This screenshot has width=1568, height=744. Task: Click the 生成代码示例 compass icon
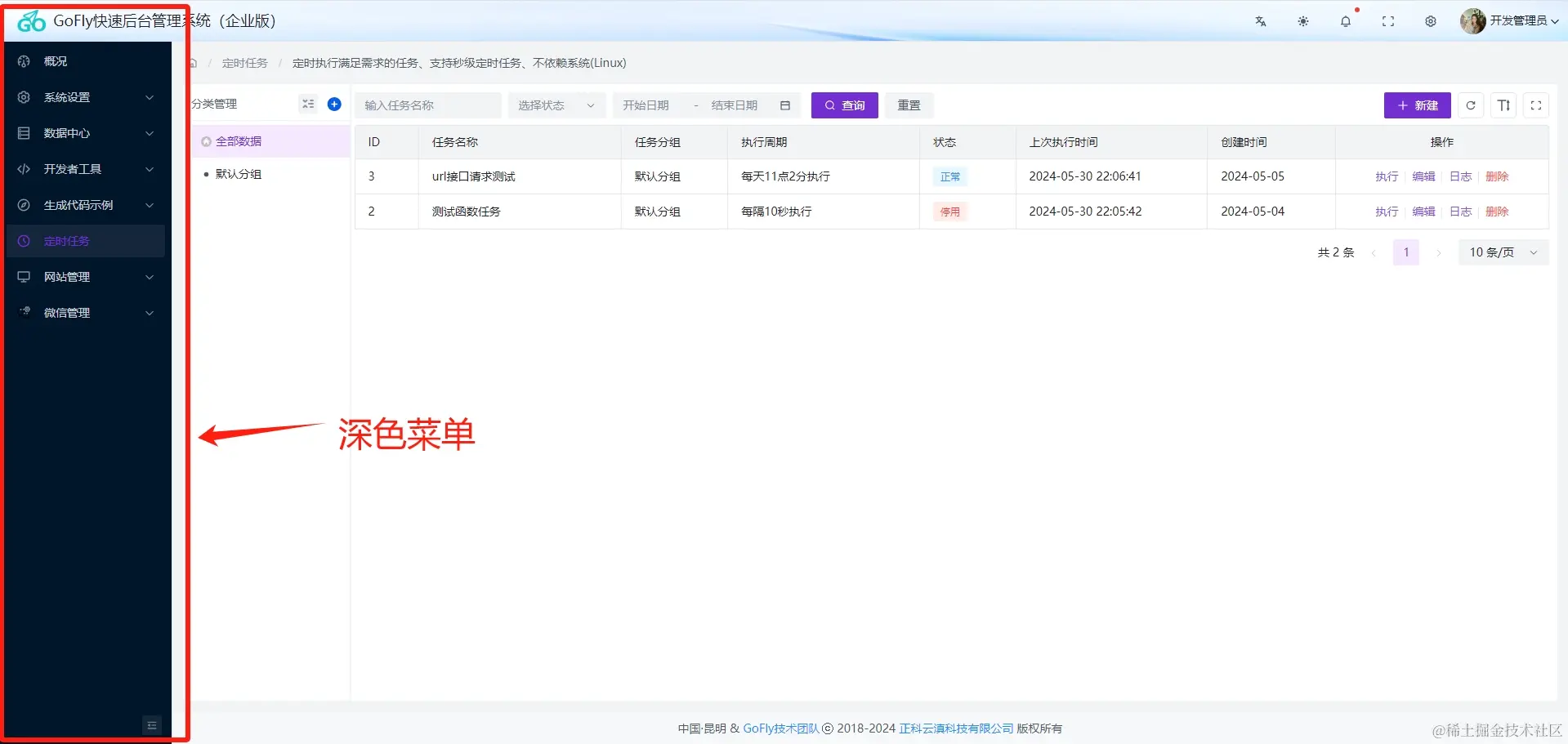click(x=24, y=205)
